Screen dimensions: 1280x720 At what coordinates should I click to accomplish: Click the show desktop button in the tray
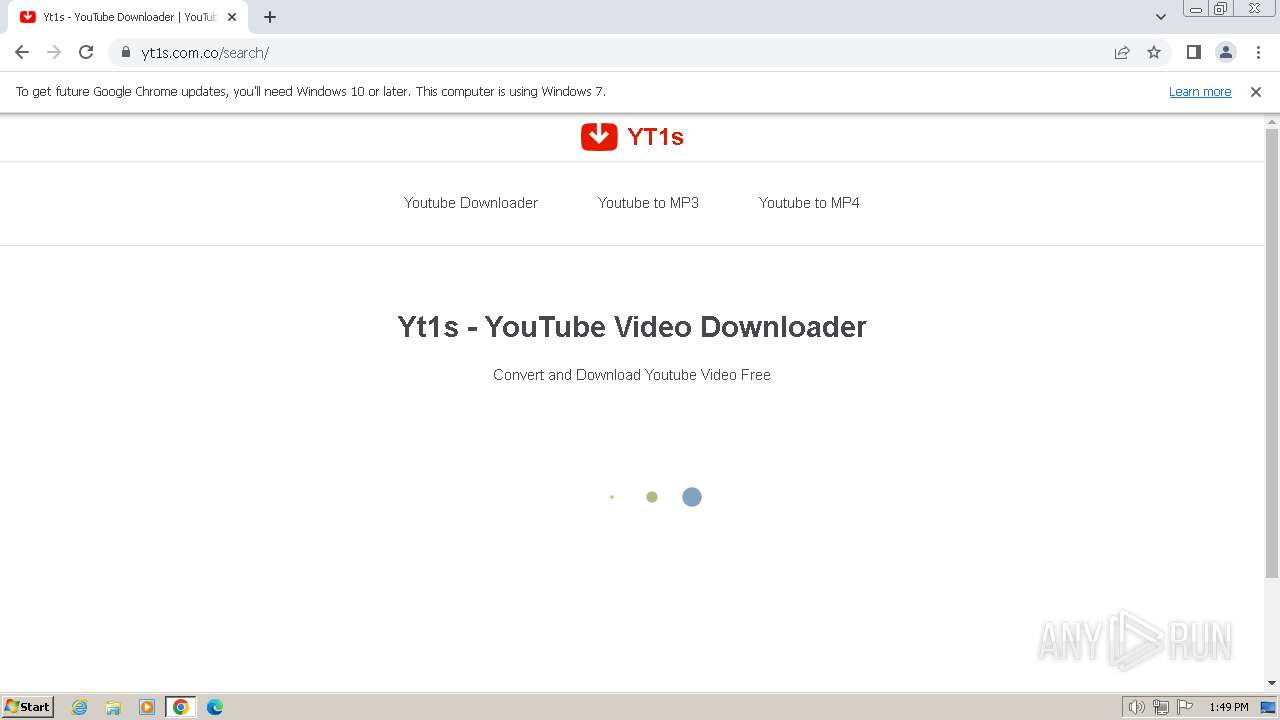tap(1268, 707)
